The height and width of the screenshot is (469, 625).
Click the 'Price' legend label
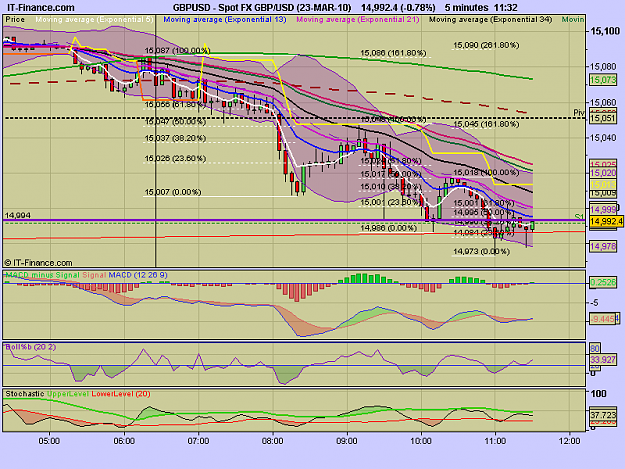[x=15, y=19]
